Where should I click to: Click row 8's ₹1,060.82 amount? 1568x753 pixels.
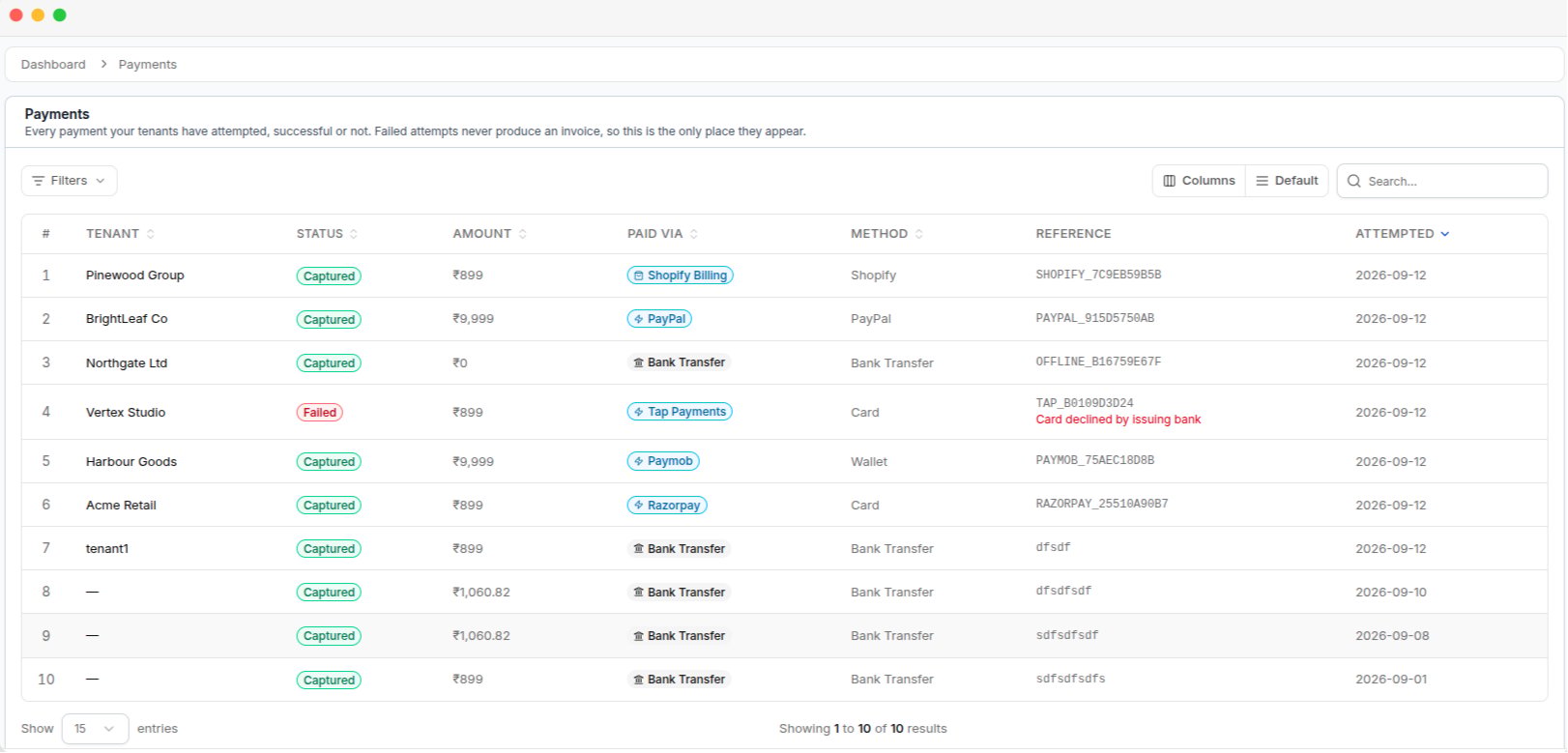tap(481, 593)
